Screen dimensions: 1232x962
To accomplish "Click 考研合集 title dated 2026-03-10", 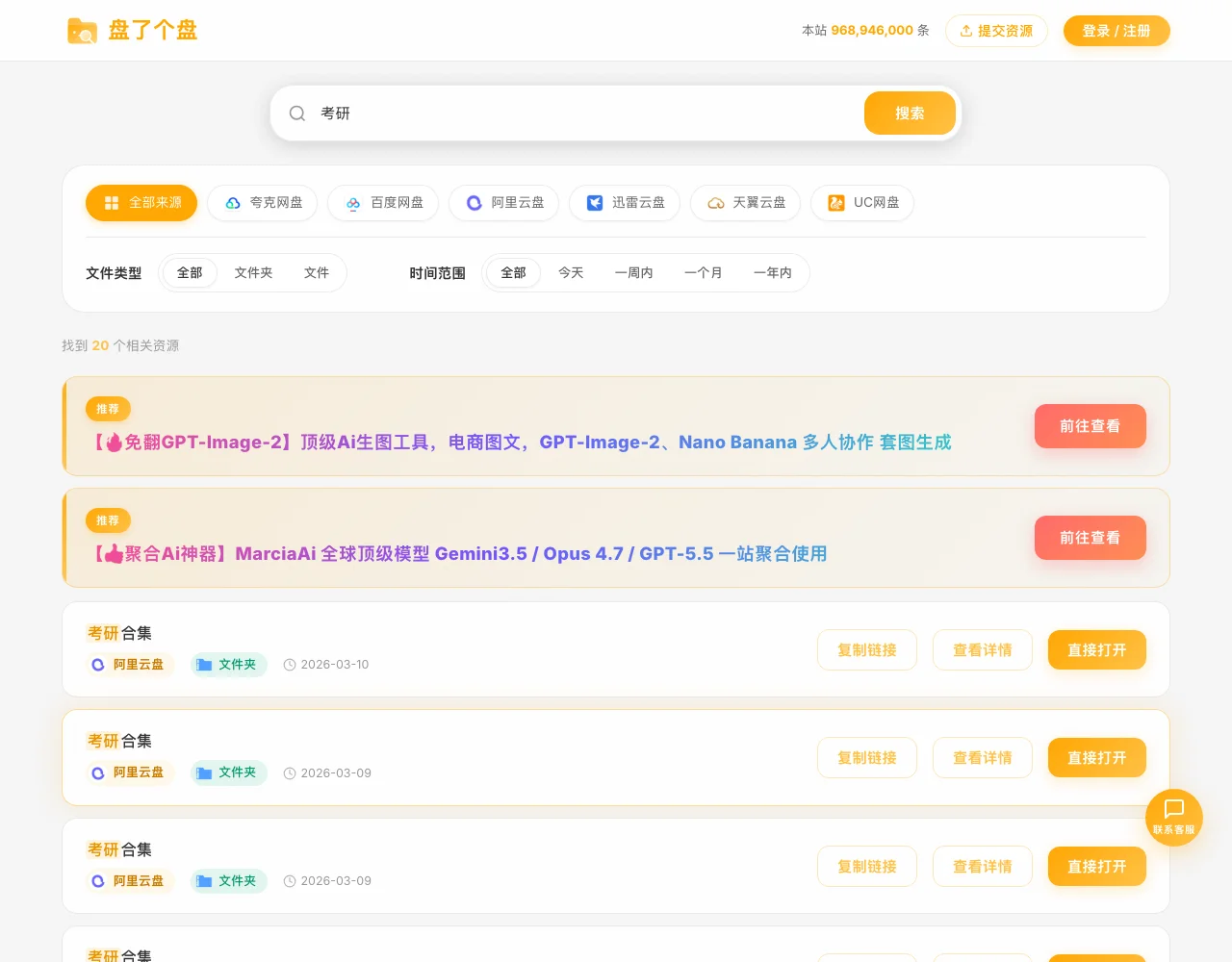I will coord(119,633).
